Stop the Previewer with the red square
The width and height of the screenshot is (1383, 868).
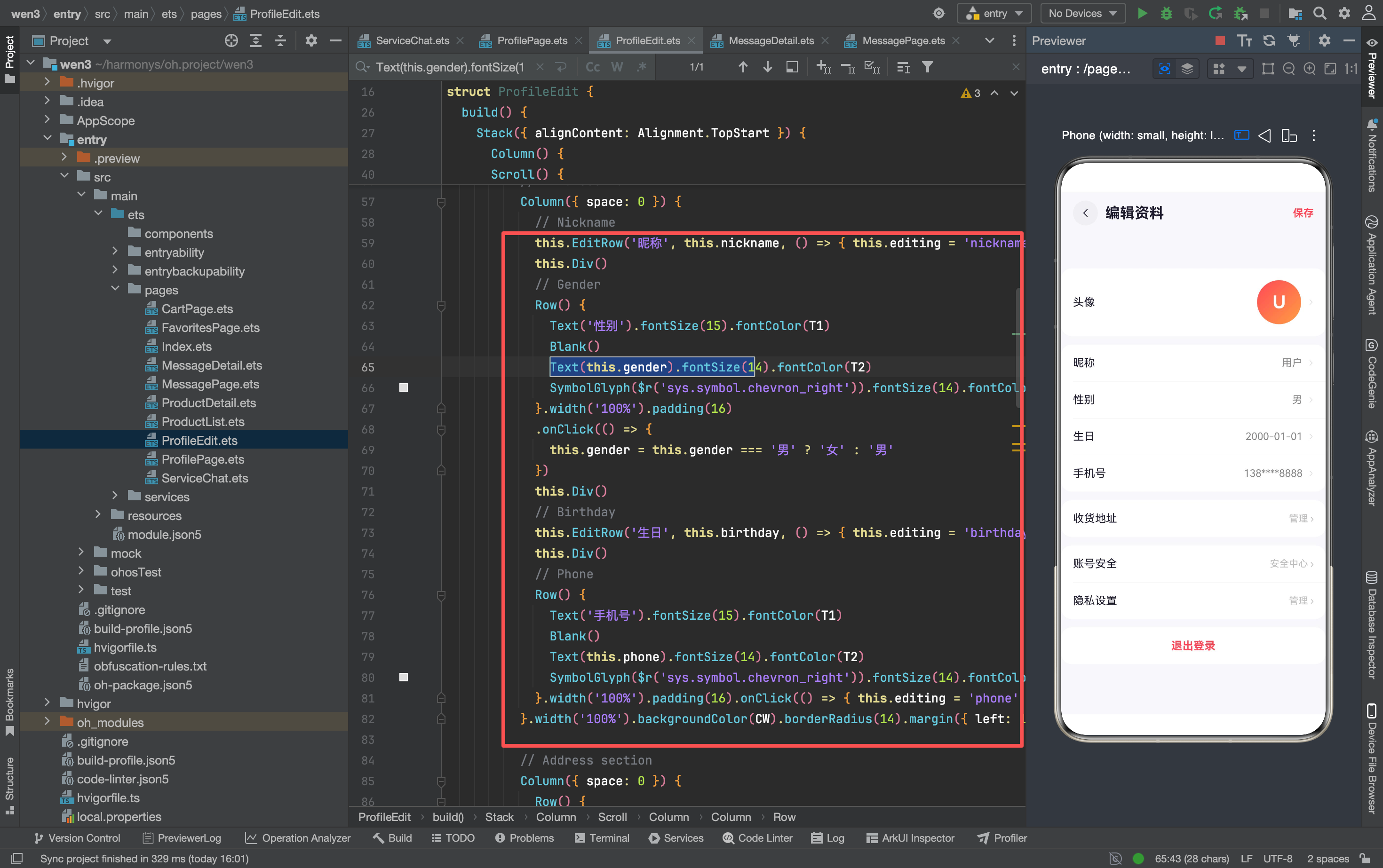coord(1220,40)
